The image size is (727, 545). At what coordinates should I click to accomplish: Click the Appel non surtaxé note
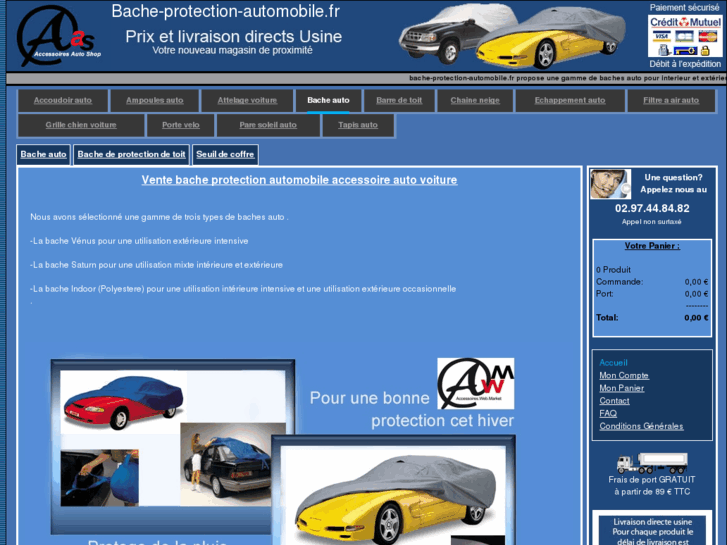(x=651, y=222)
